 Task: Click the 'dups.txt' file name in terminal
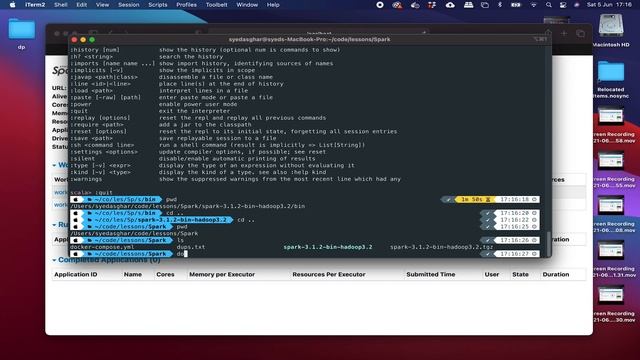click(x=191, y=247)
